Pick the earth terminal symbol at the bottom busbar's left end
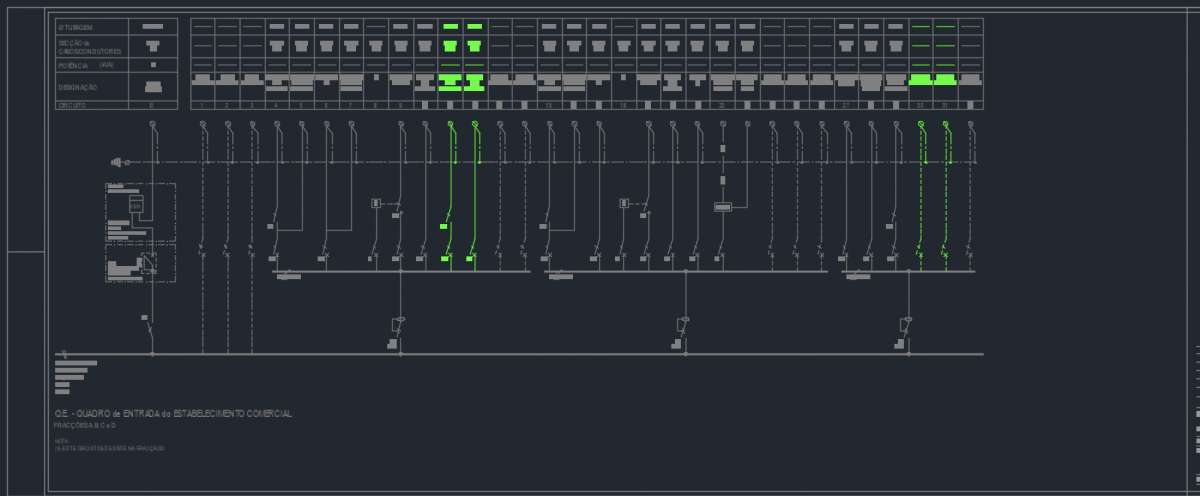Viewport: 1200px width, 496px height. (63, 353)
